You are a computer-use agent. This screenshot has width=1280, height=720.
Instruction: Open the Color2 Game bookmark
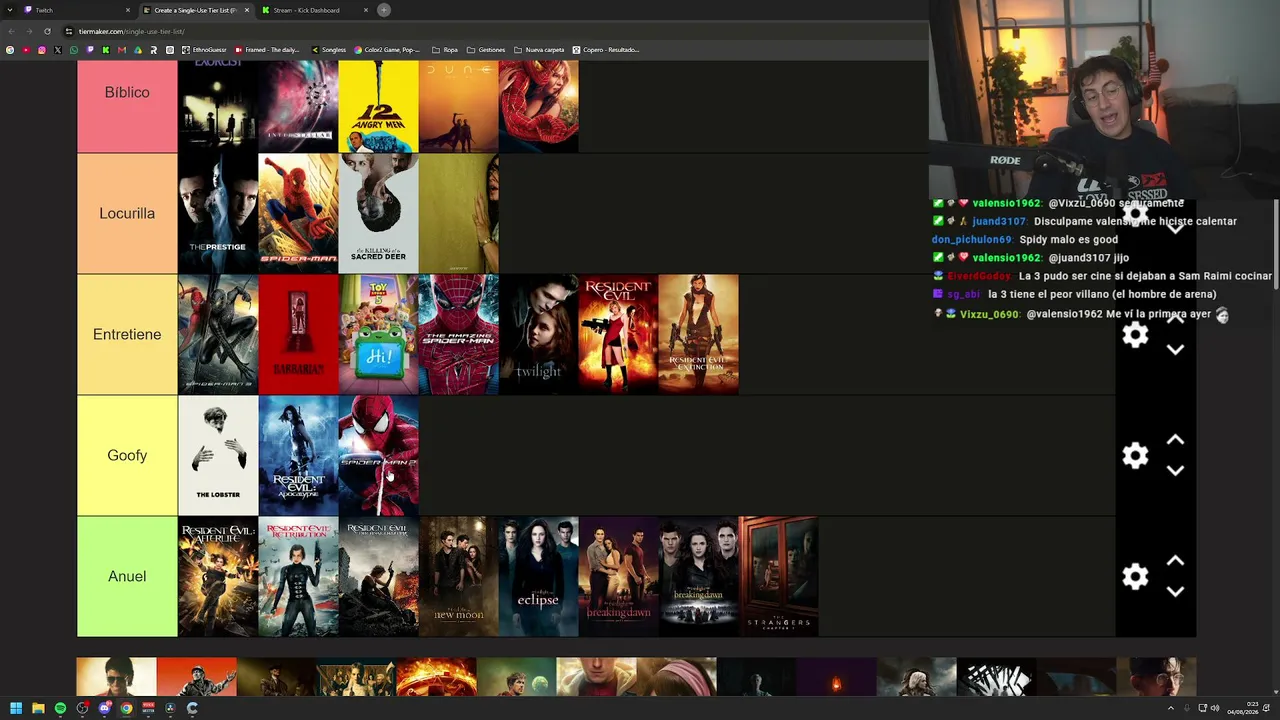(x=387, y=50)
